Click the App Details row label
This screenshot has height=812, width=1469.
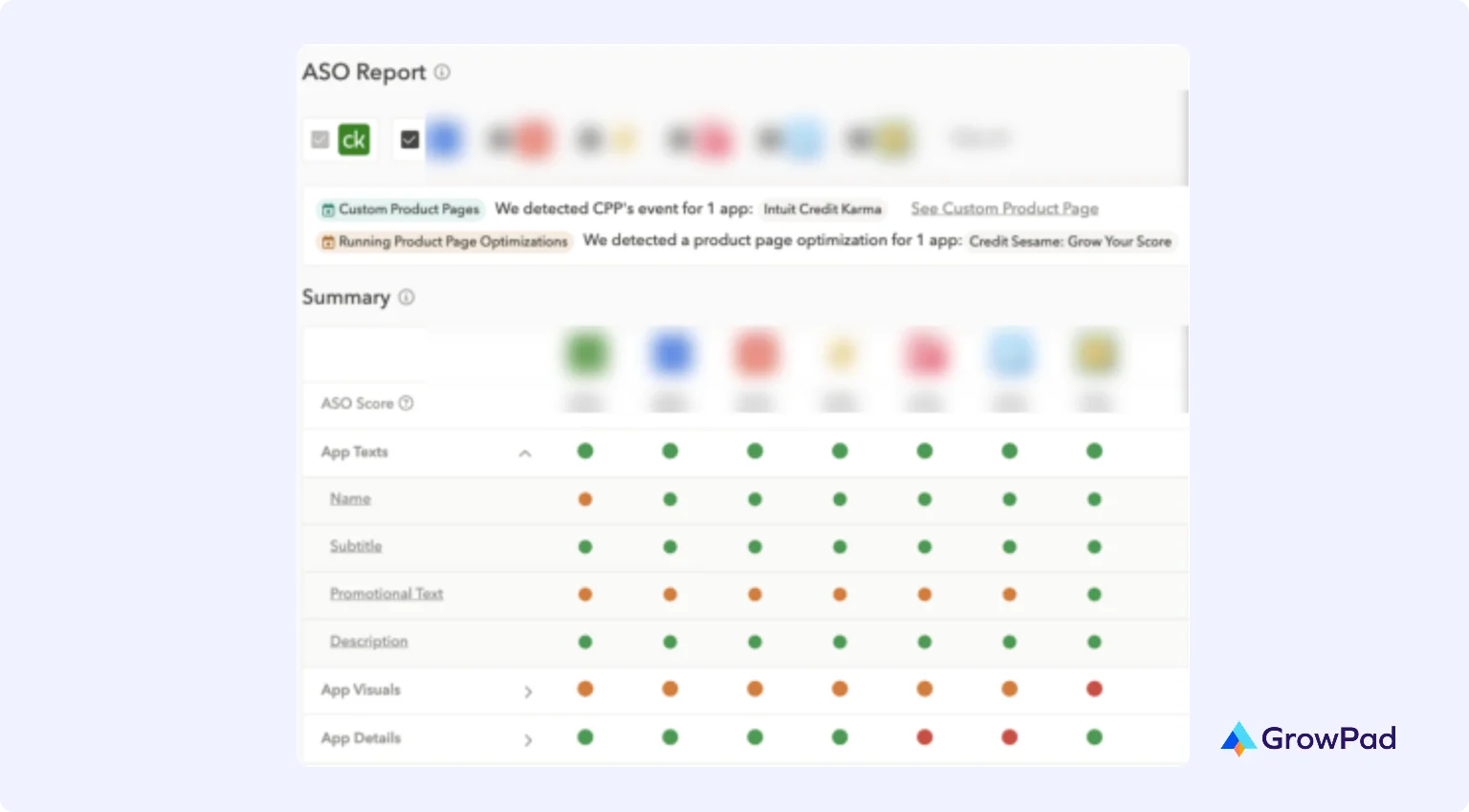pos(361,737)
